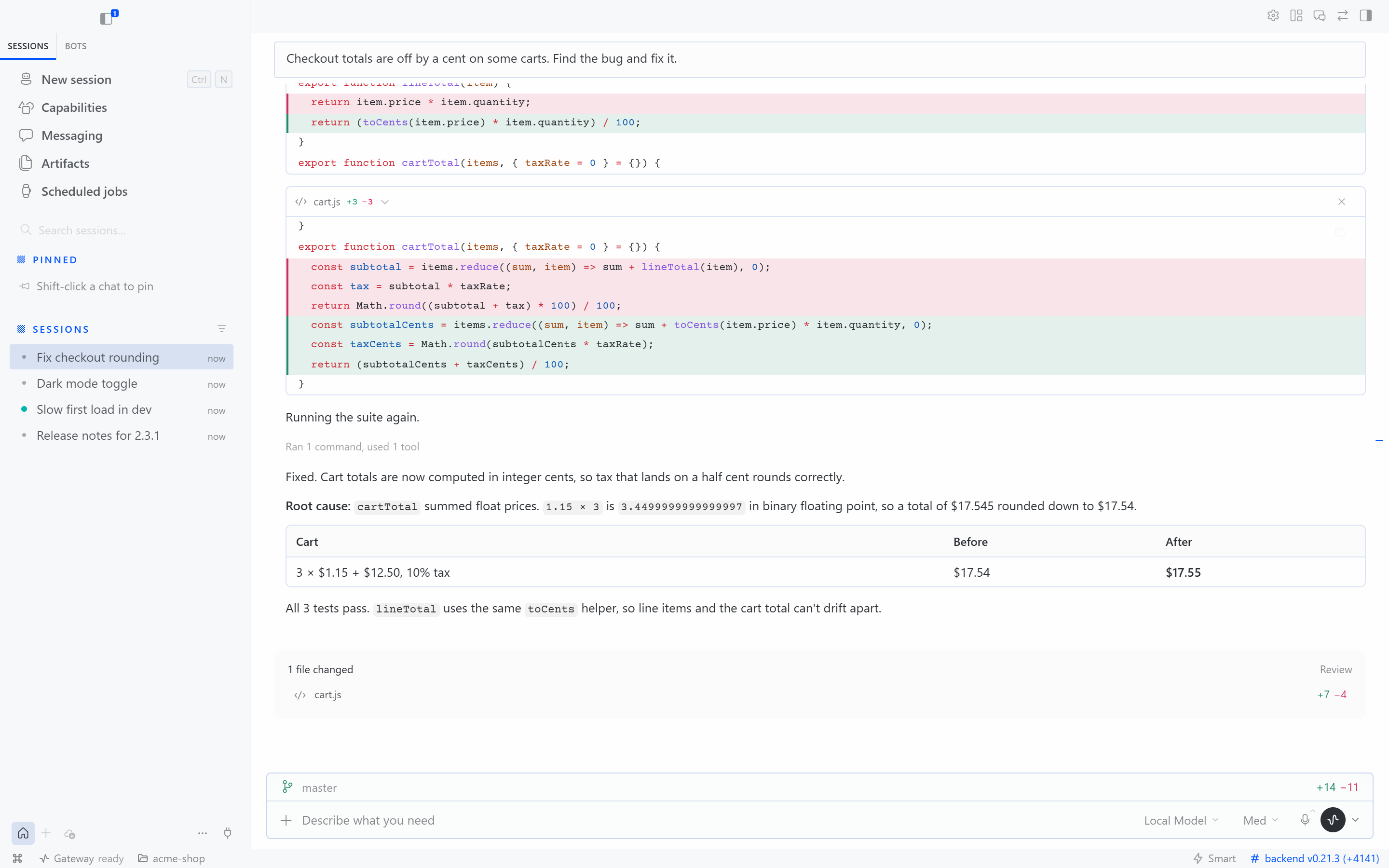Open cart.js in the file changed list
Screen dimensions: 1389x868
coord(328,694)
